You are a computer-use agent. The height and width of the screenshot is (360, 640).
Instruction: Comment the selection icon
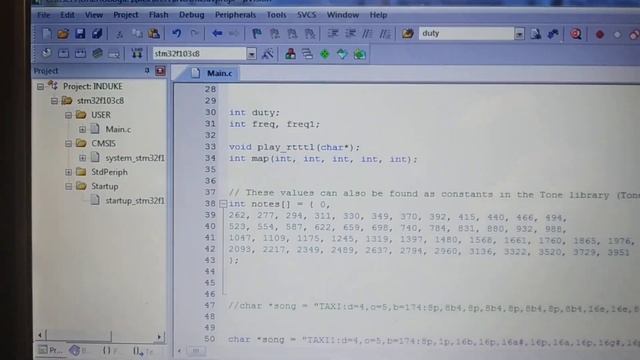[368, 33]
